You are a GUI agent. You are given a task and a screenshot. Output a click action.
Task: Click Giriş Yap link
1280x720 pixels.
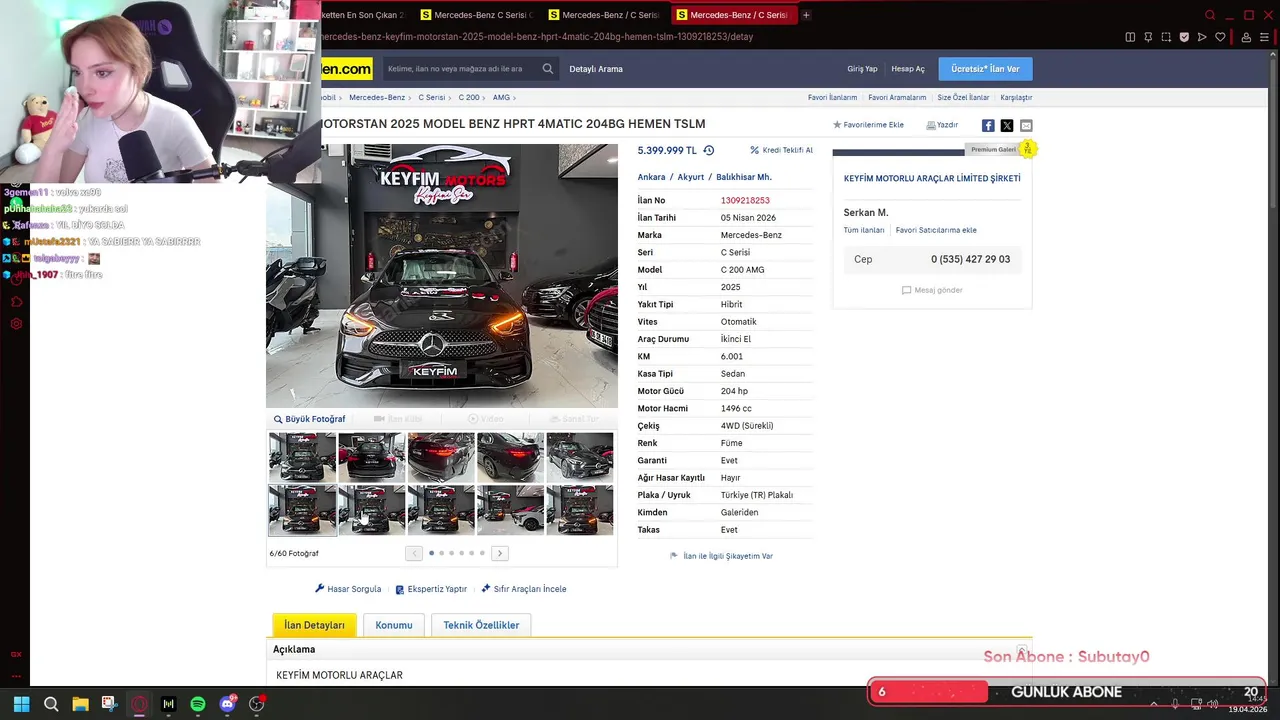click(862, 69)
